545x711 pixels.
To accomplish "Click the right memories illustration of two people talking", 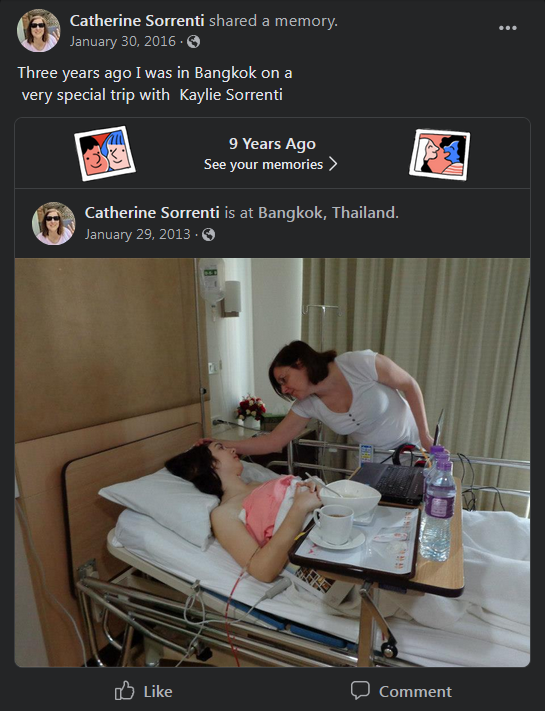I will (439, 154).
